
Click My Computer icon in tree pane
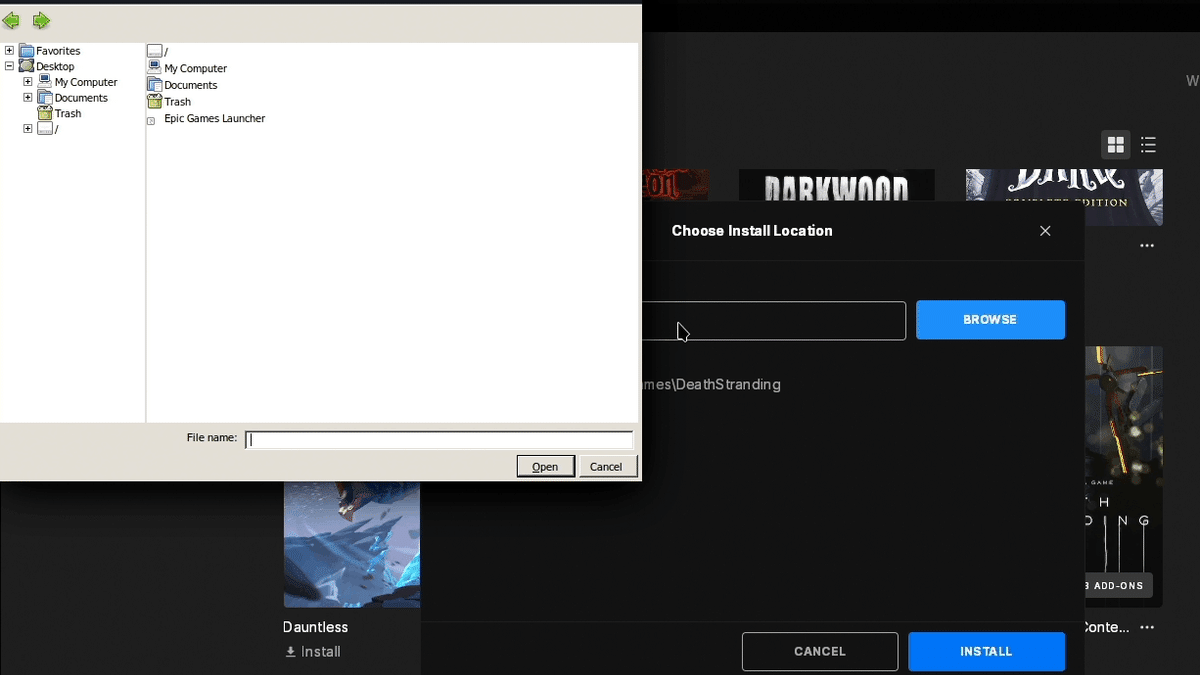pyautogui.click(x=45, y=82)
